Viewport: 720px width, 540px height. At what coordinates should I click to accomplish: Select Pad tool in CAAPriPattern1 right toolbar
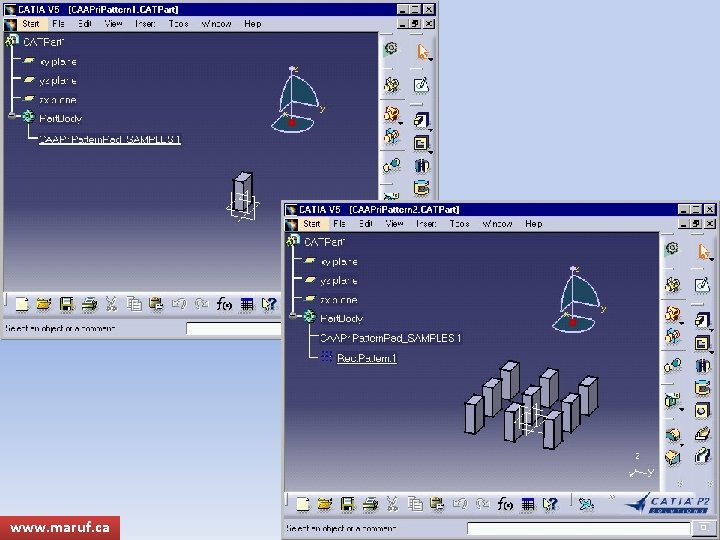point(421,119)
